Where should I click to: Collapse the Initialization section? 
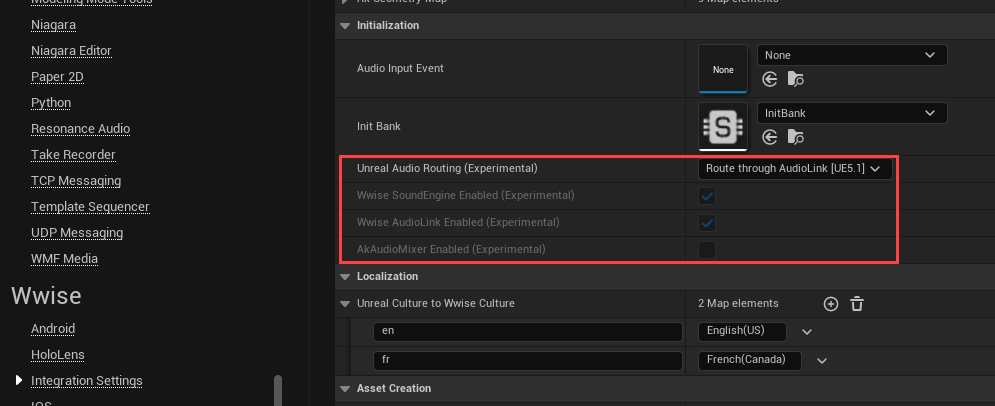(x=345, y=26)
